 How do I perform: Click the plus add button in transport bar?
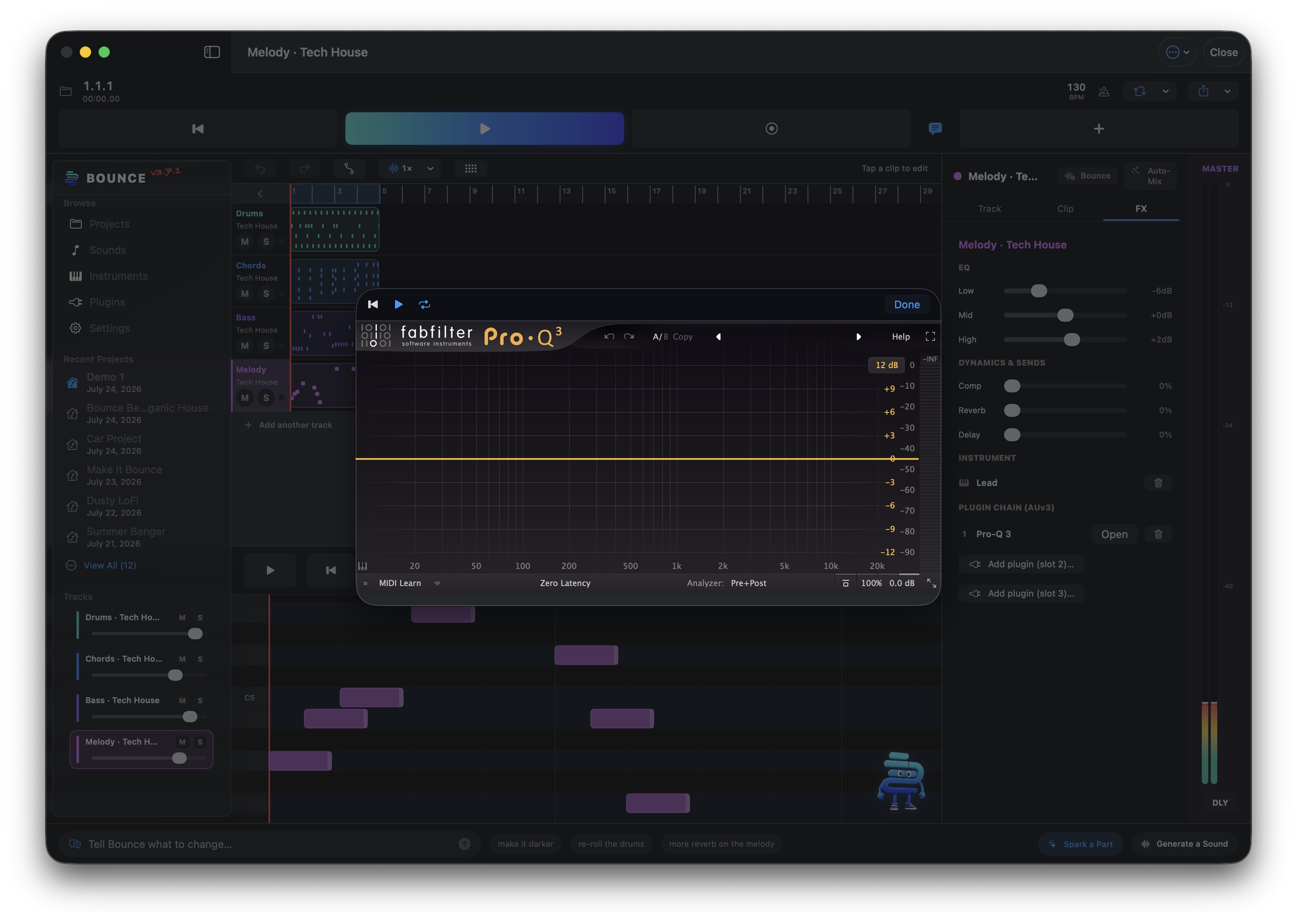[x=1098, y=129]
